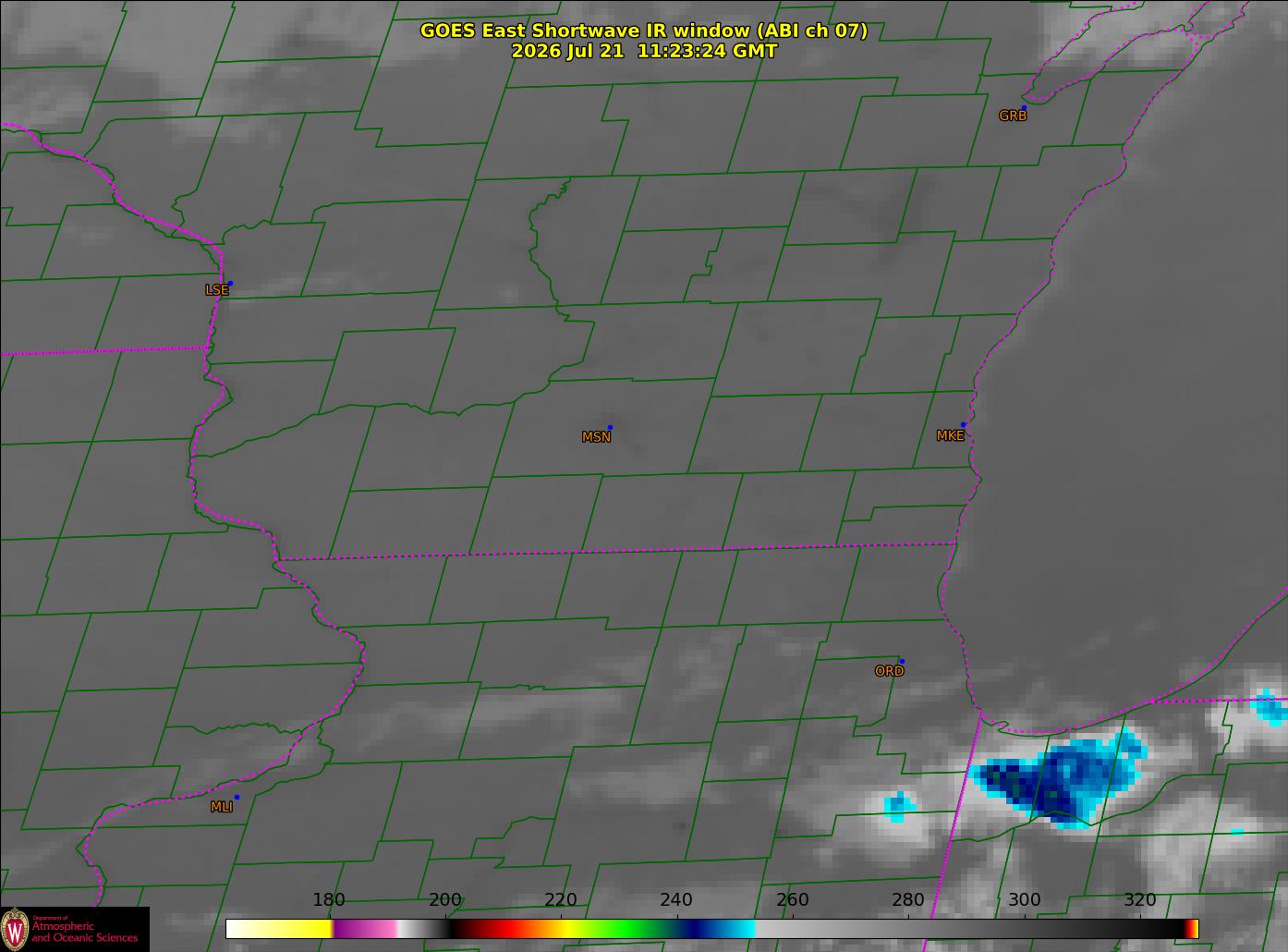This screenshot has width=1288, height=952.
Task: Click the University of Wisconsin crest logo
Action: pos(15,929)
